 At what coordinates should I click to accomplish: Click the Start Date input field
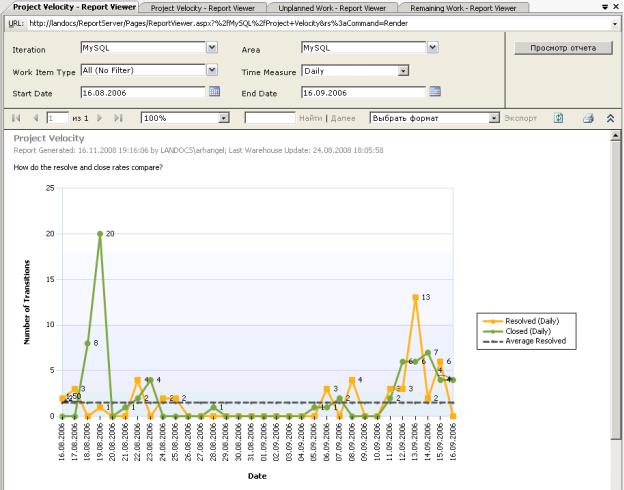coord(142,93)
